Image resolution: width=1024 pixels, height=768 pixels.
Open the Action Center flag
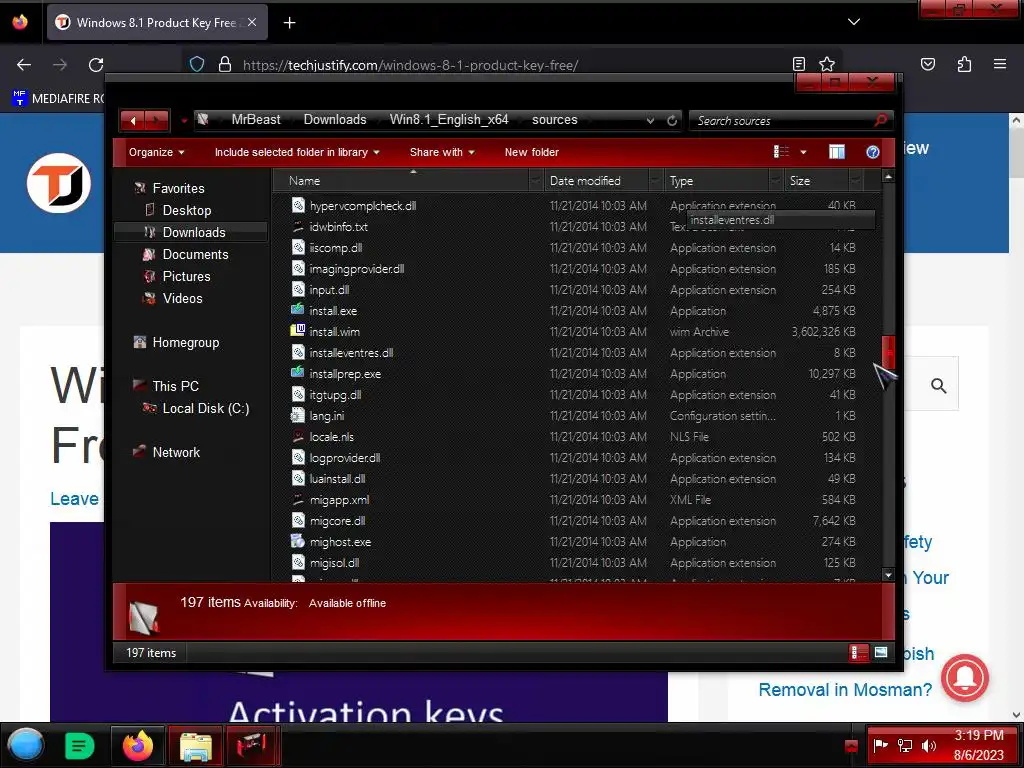click(881, 746)
